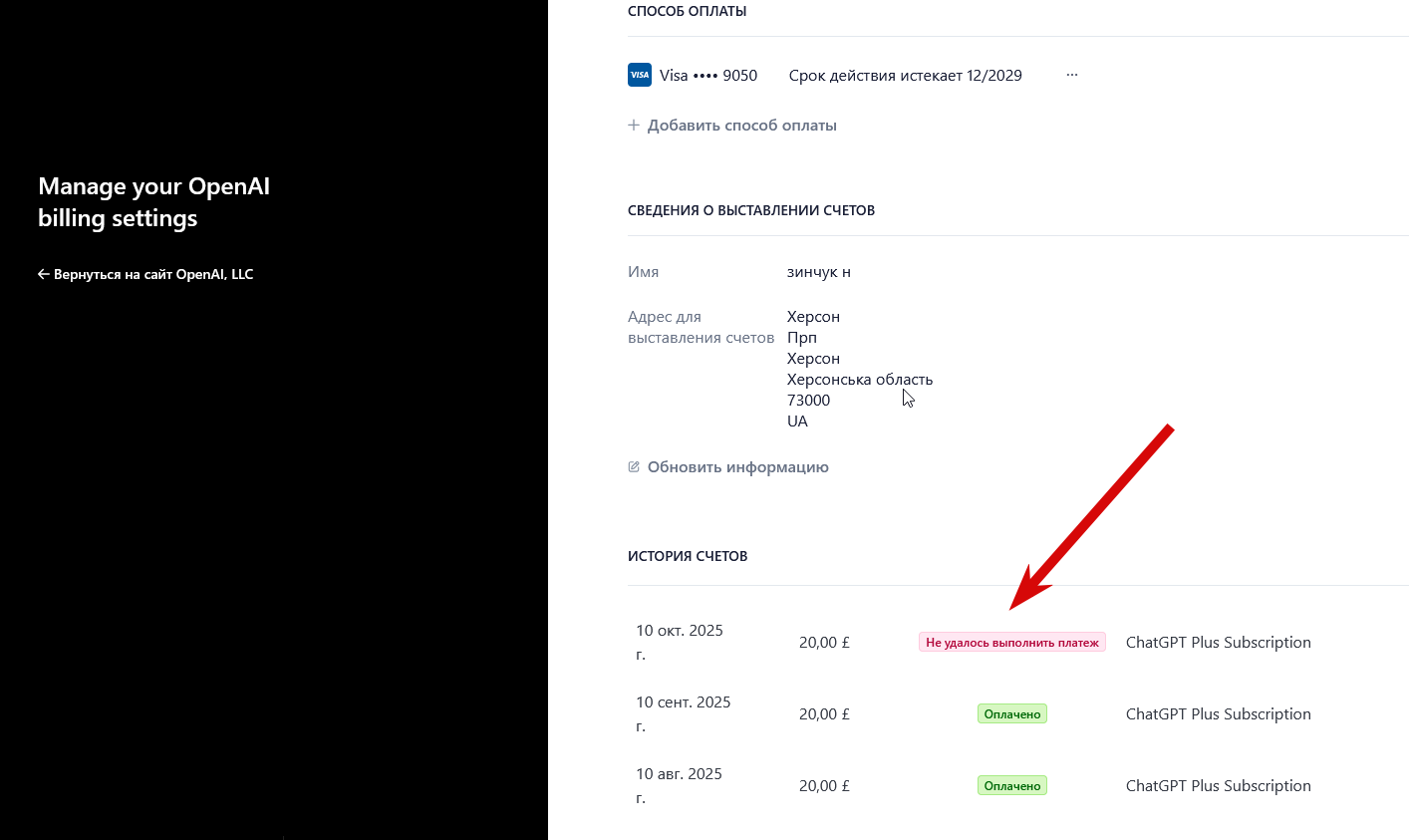Screen dimensions: 1409x840
Task: Click the Visa card logo icon
Action: pyautogui.click(x=640, y=75)
